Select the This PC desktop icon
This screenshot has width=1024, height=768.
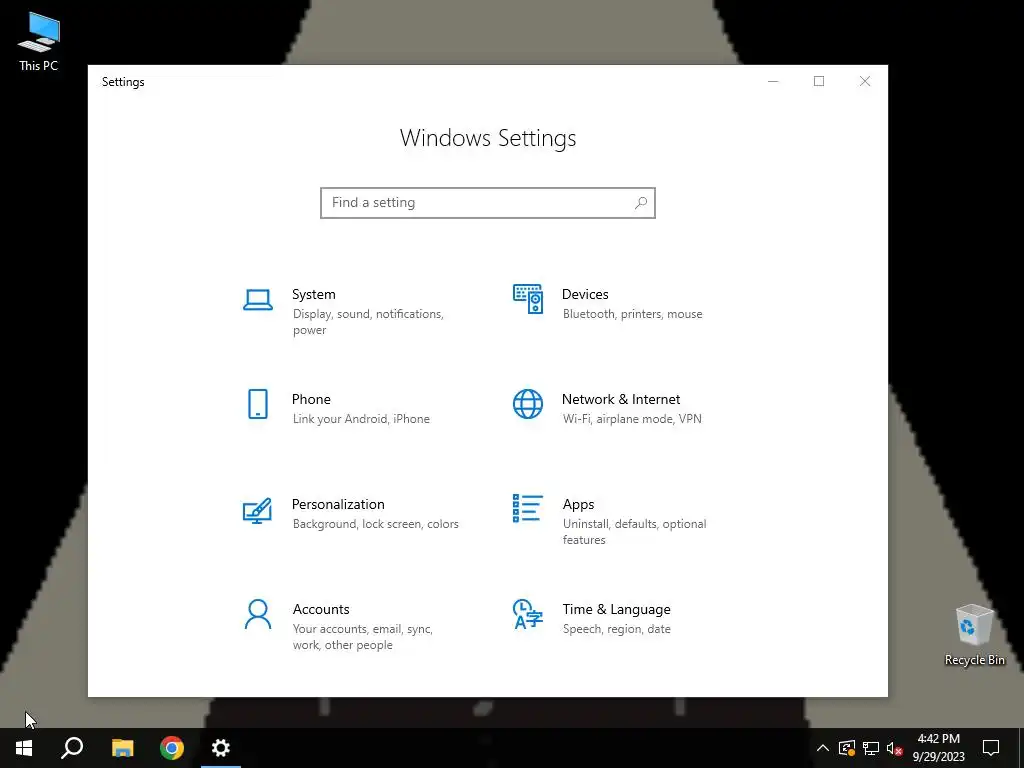[39, 42]
